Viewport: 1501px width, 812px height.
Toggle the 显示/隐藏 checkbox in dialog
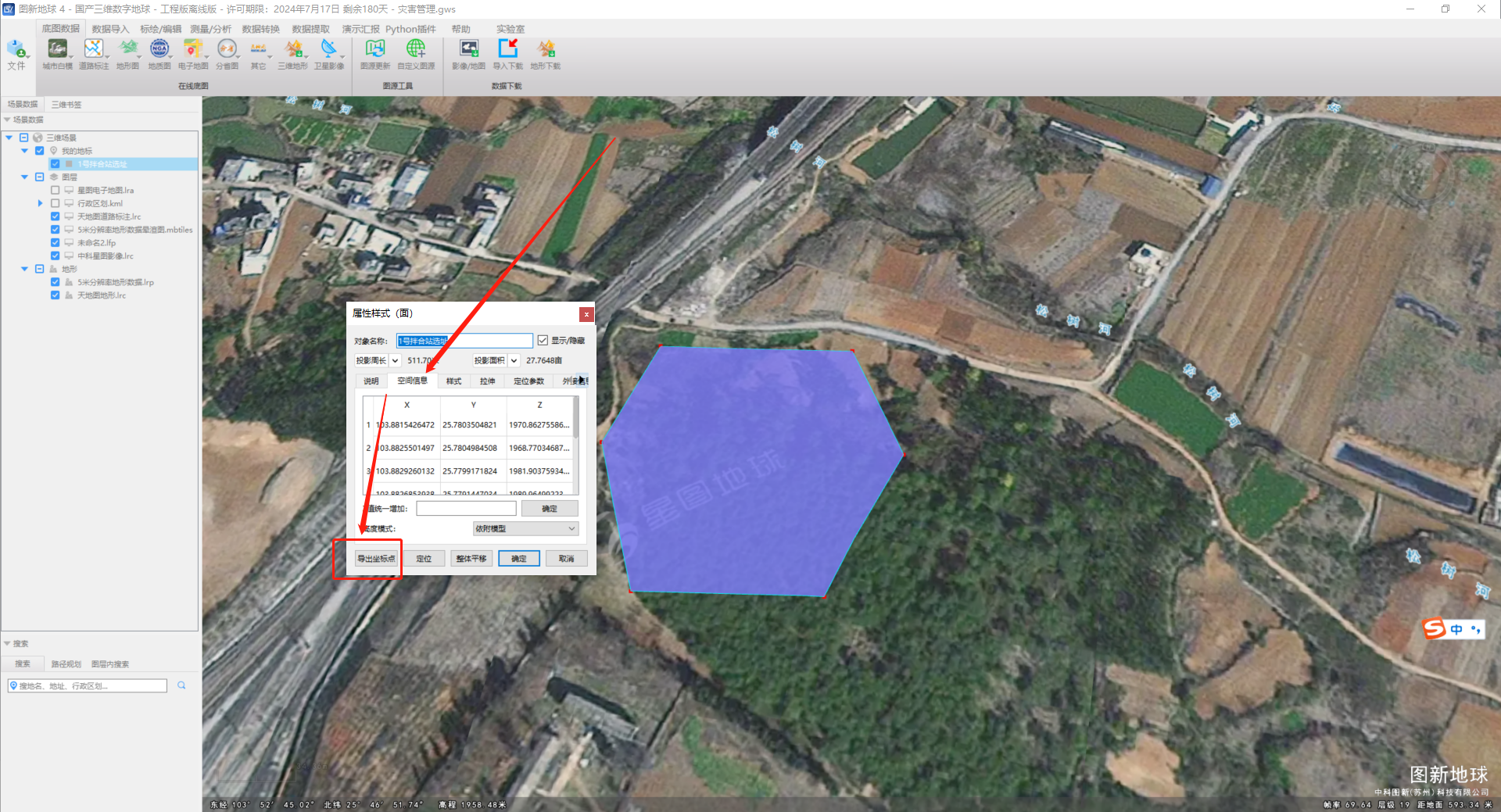[x=543, y=341]
